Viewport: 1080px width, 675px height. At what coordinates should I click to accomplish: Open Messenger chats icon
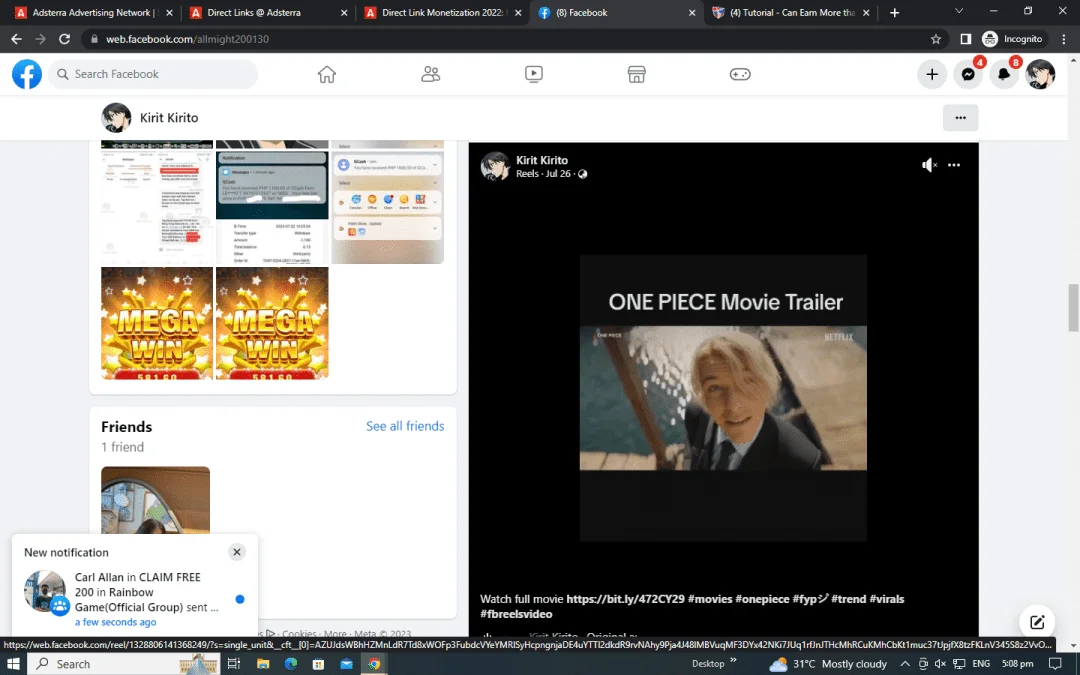[968, 74]
